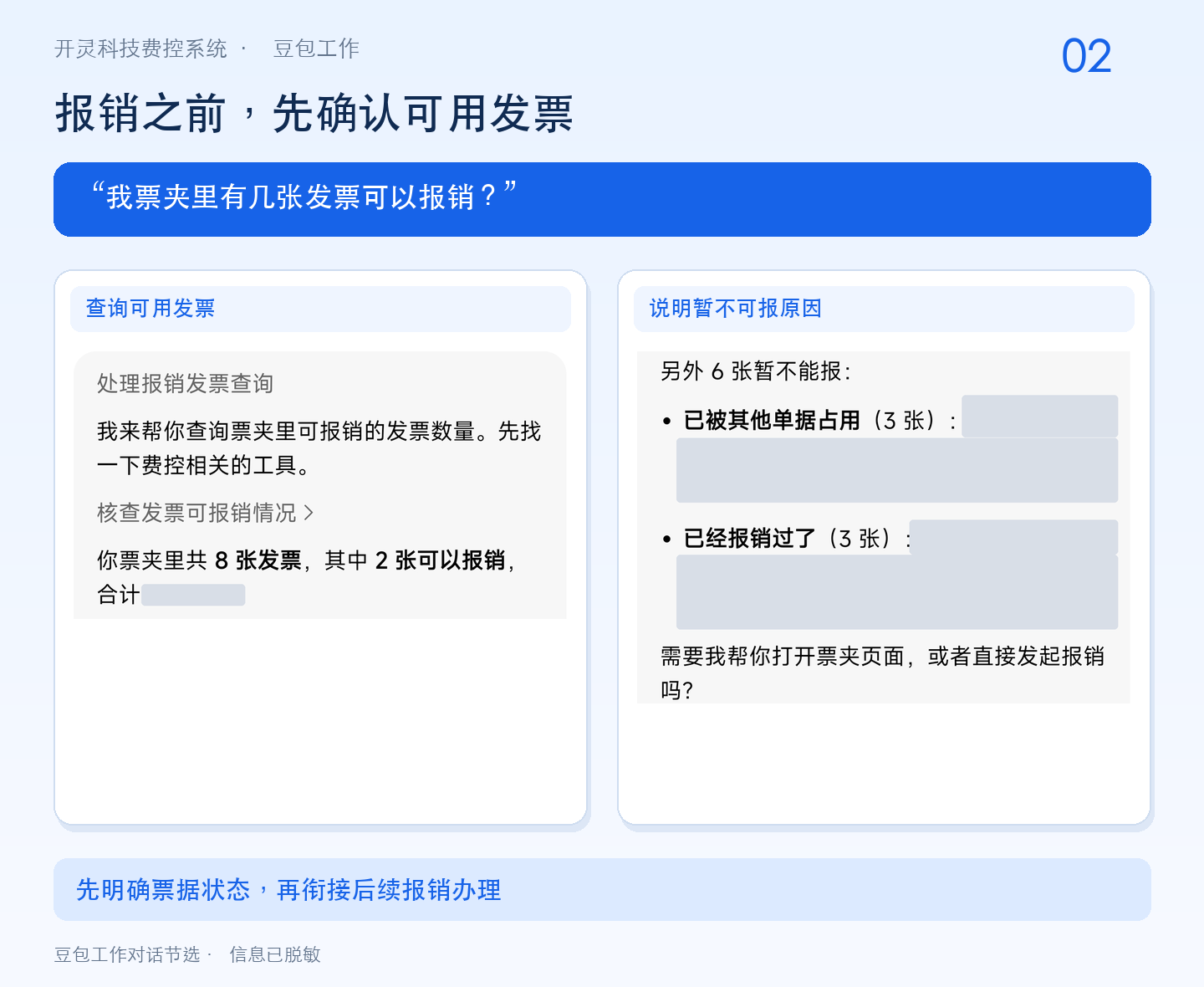The image size is (1204, 987).
Task: Click the 豆包工作 label in header
Action: click(316, 49)
